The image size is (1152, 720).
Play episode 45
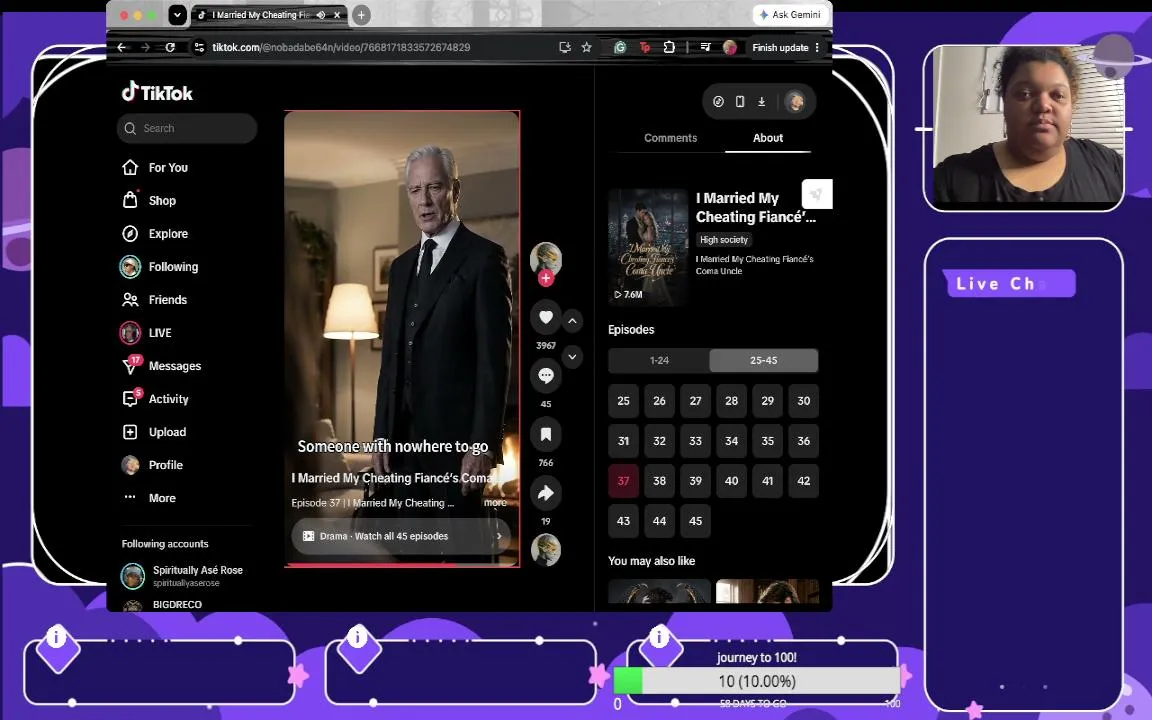coord(695,521)
